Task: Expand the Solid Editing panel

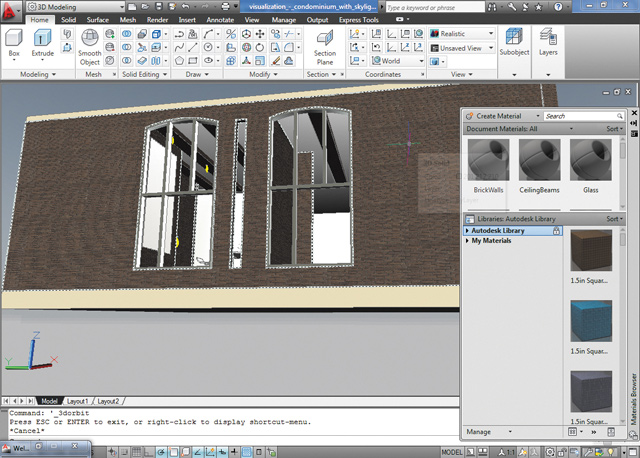Action: pyautogui.click(x=144, y=74)
